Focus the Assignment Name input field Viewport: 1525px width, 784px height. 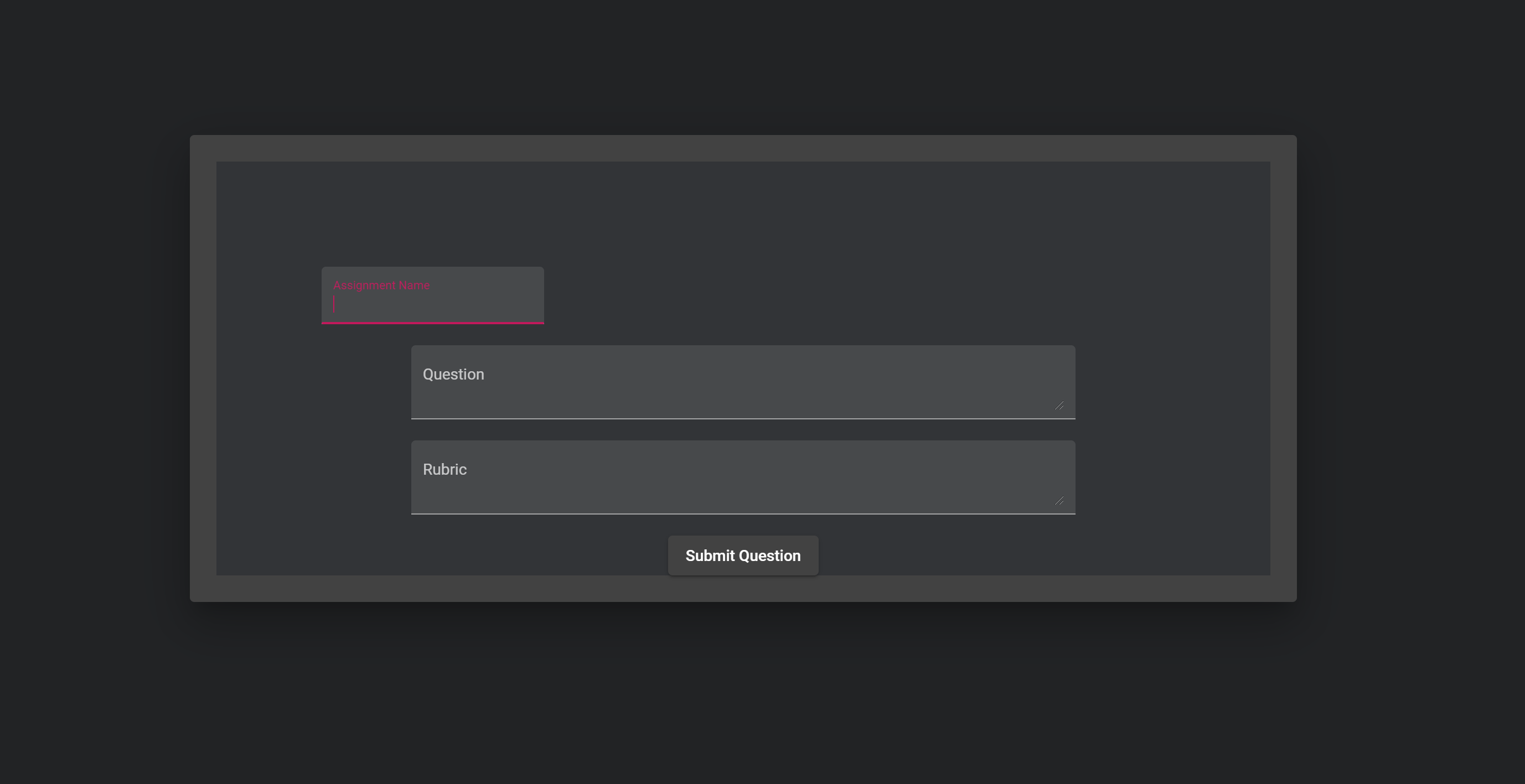(432, 304)
